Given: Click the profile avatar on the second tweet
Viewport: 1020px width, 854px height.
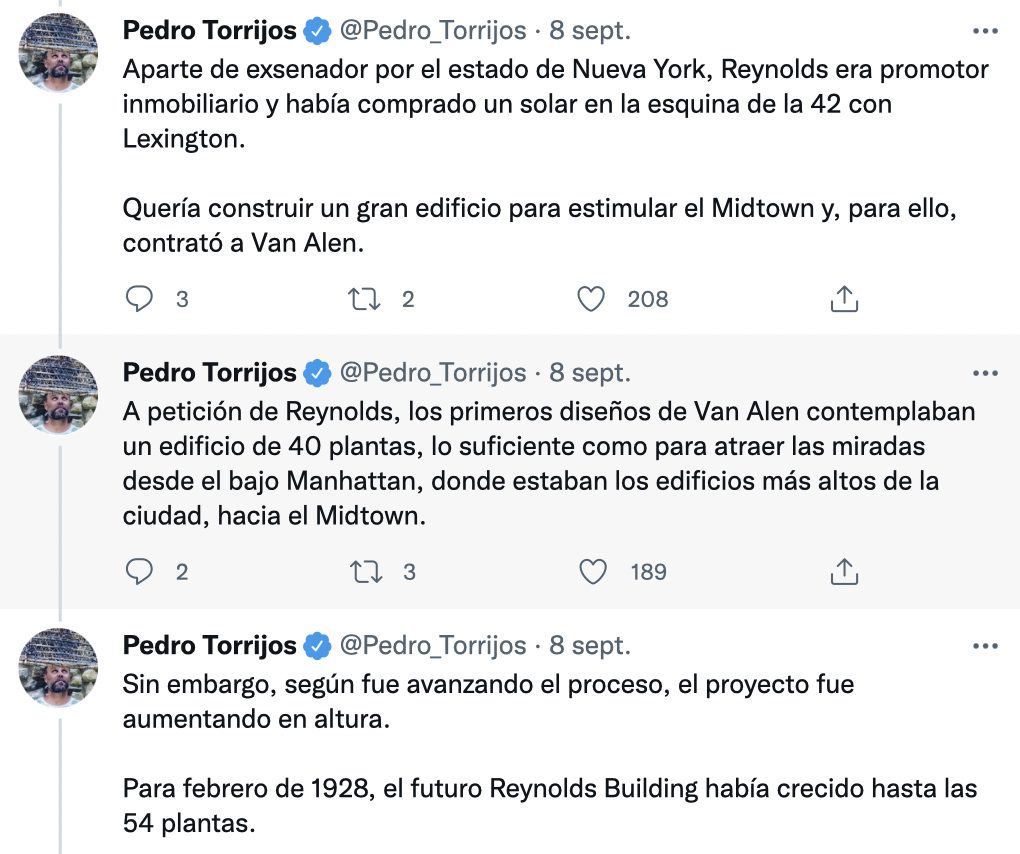Looking at the screenshot, I should click(x=59, y=393).
